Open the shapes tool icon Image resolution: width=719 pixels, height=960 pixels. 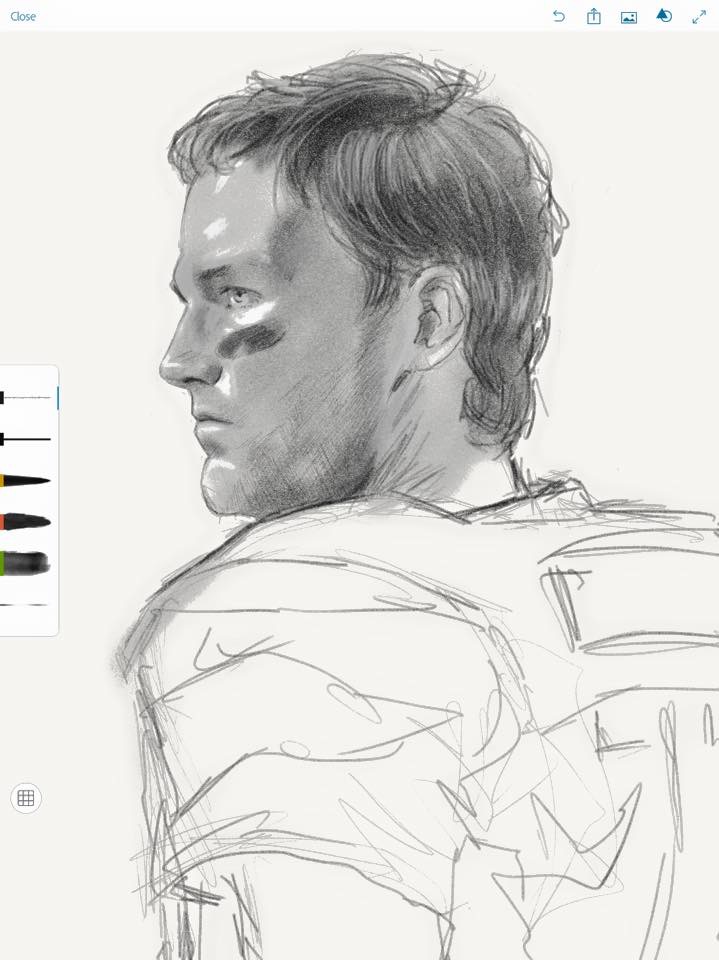pos(664,16)
